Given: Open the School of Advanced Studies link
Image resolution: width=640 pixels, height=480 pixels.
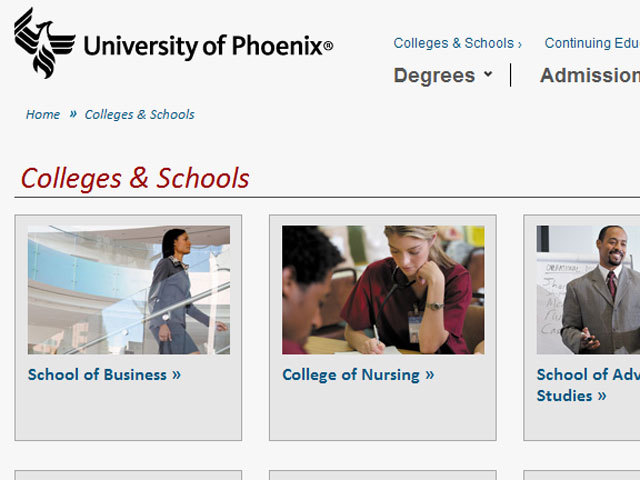Looking at the screenshot, I should (587, 375).
